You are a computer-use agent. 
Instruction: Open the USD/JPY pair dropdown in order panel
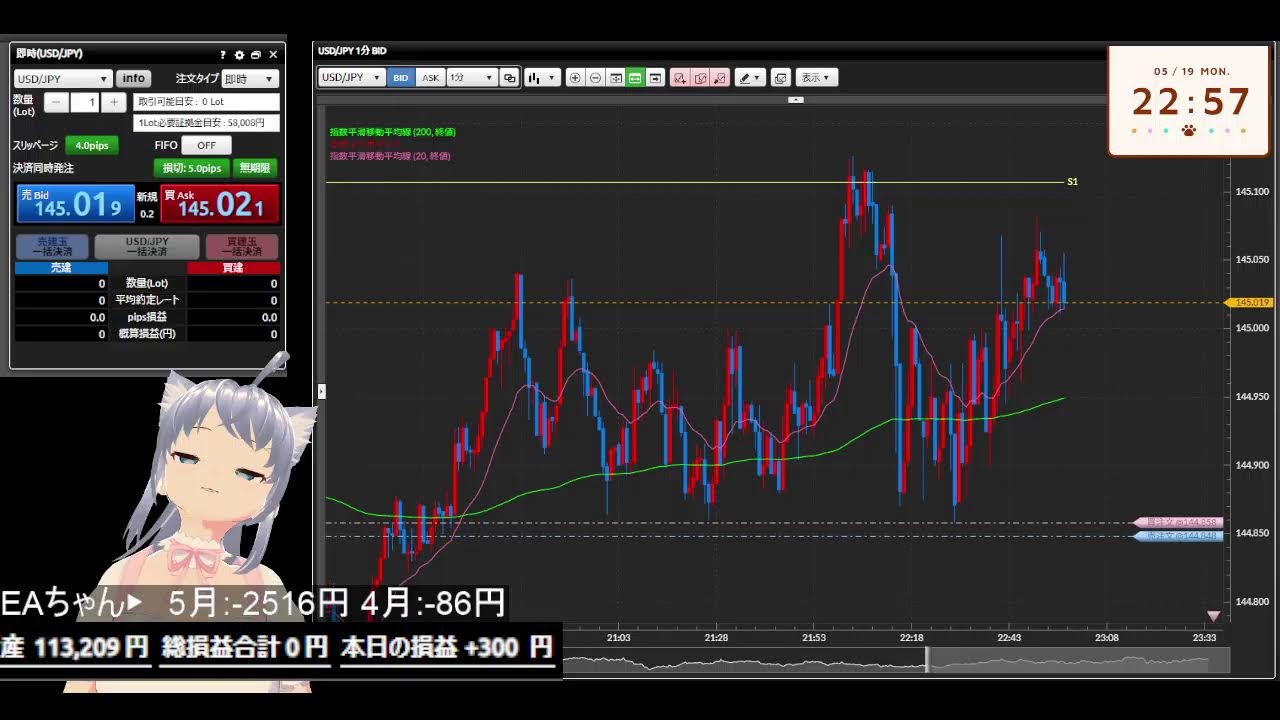[62, 79]
